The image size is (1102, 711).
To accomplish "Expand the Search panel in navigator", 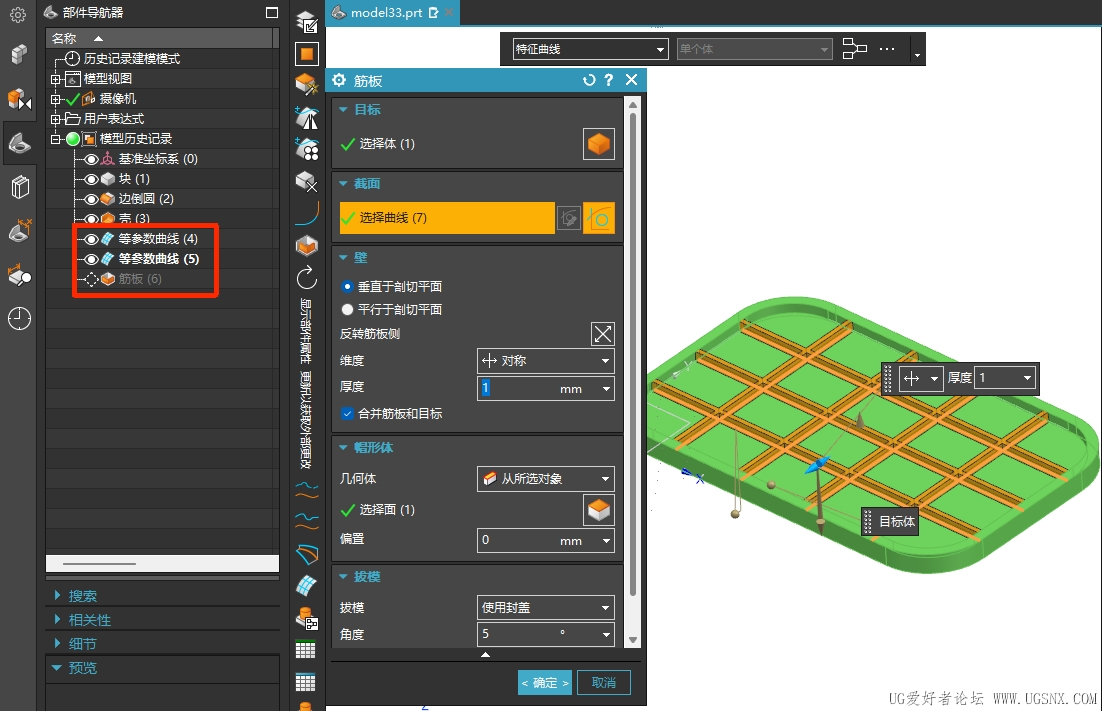I will pyautogui.click(x=58, y=596).
